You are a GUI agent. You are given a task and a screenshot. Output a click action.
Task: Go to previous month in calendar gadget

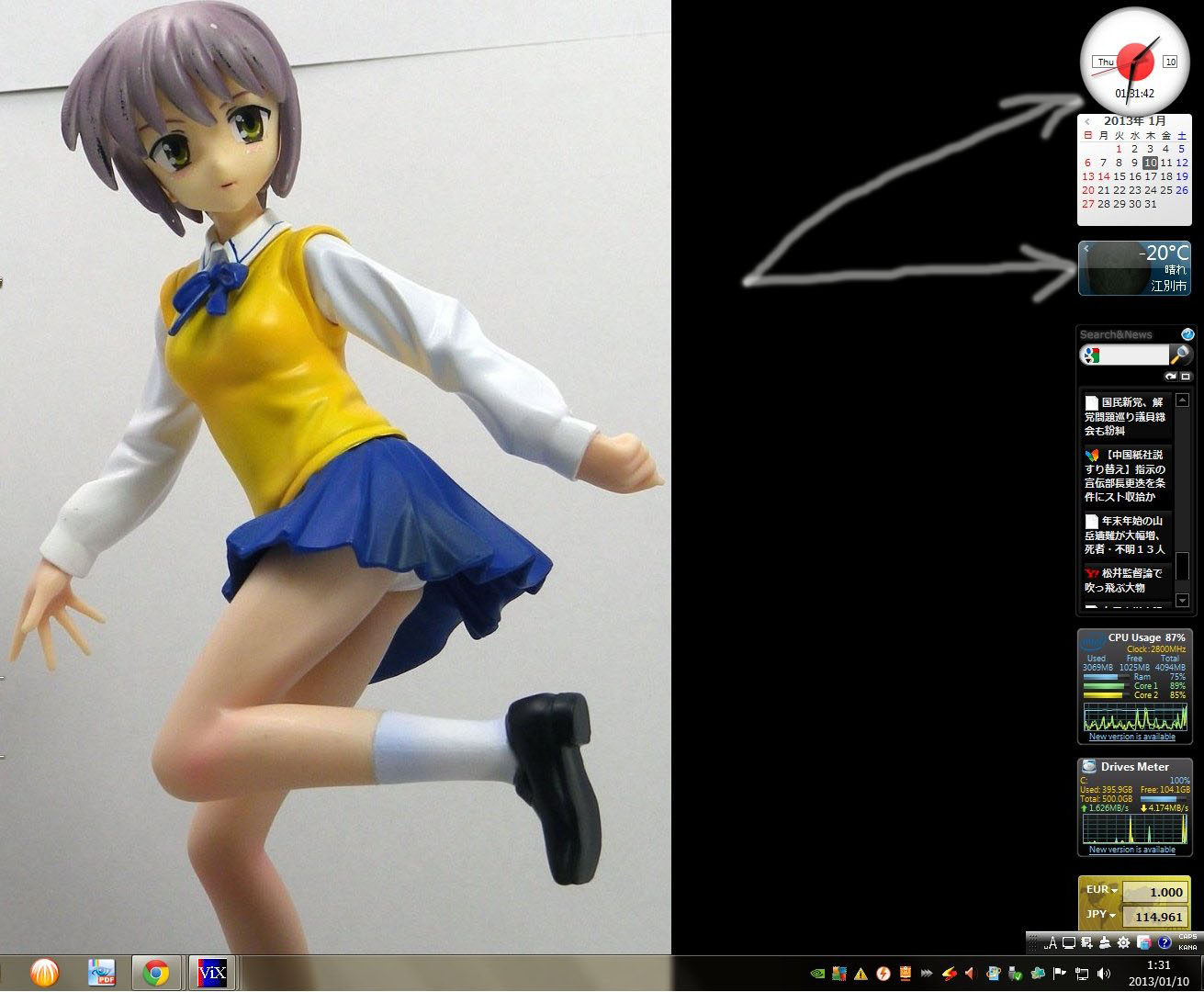tap(1087, 121)
